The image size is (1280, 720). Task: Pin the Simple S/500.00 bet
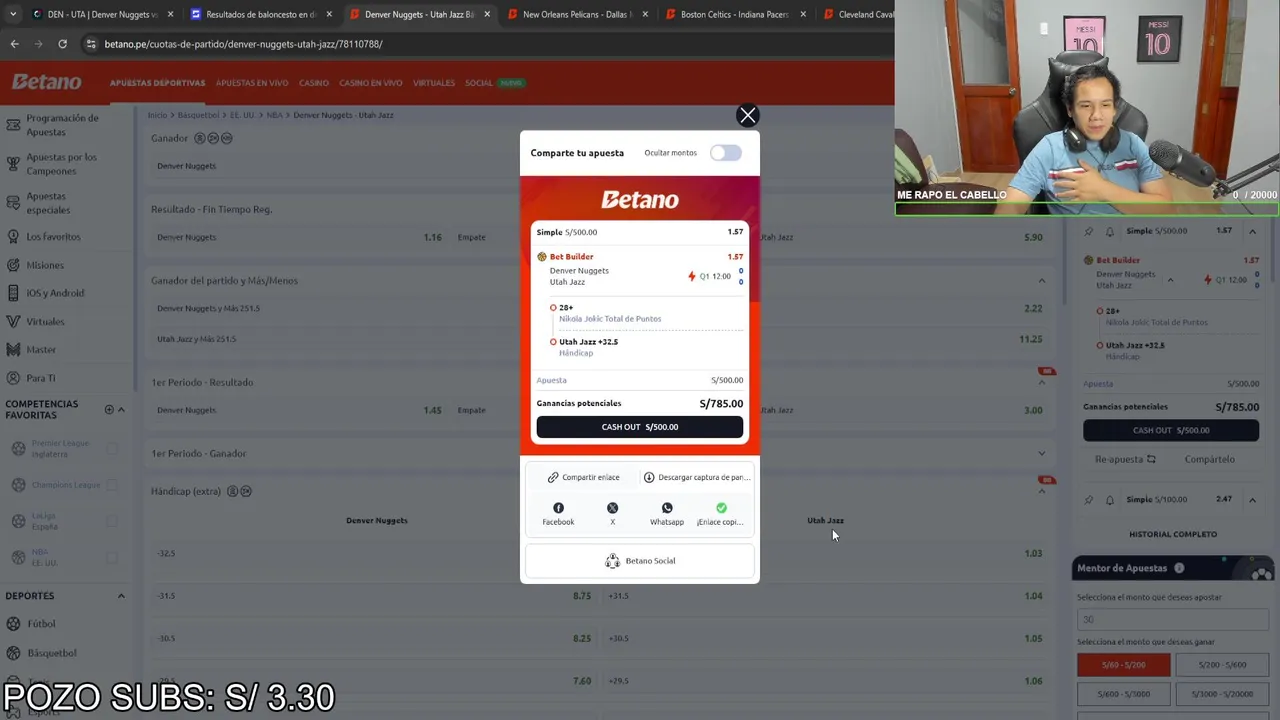1089,231
